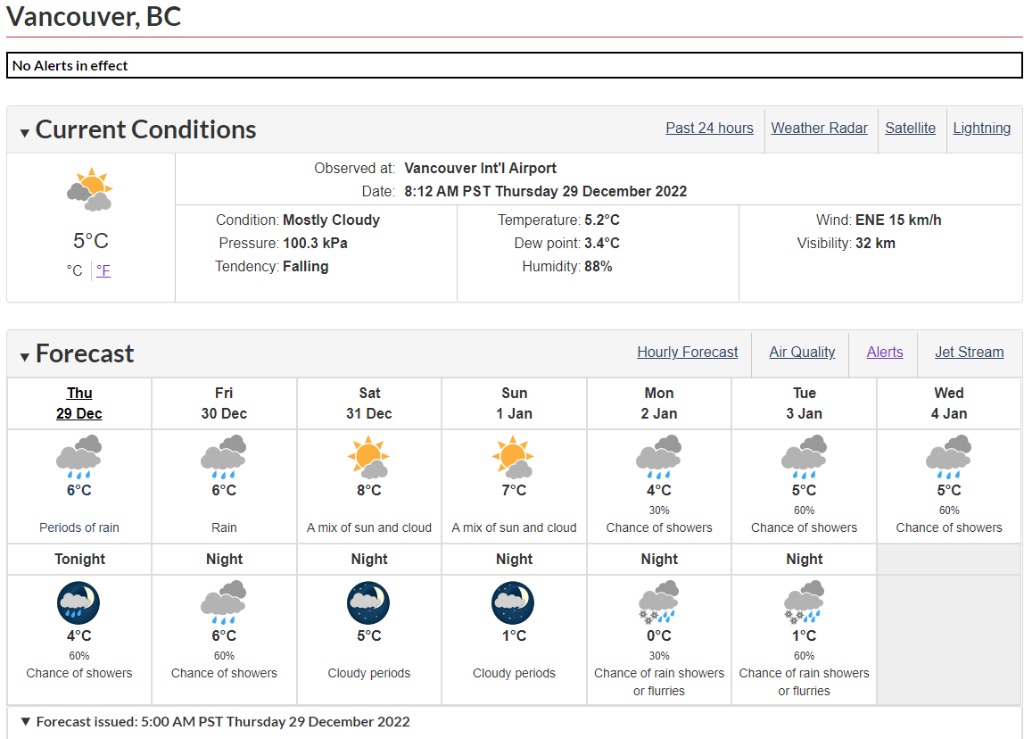Switch temperature units to °F
This screenshot has height=739, width=1024.
pos(103,270)
